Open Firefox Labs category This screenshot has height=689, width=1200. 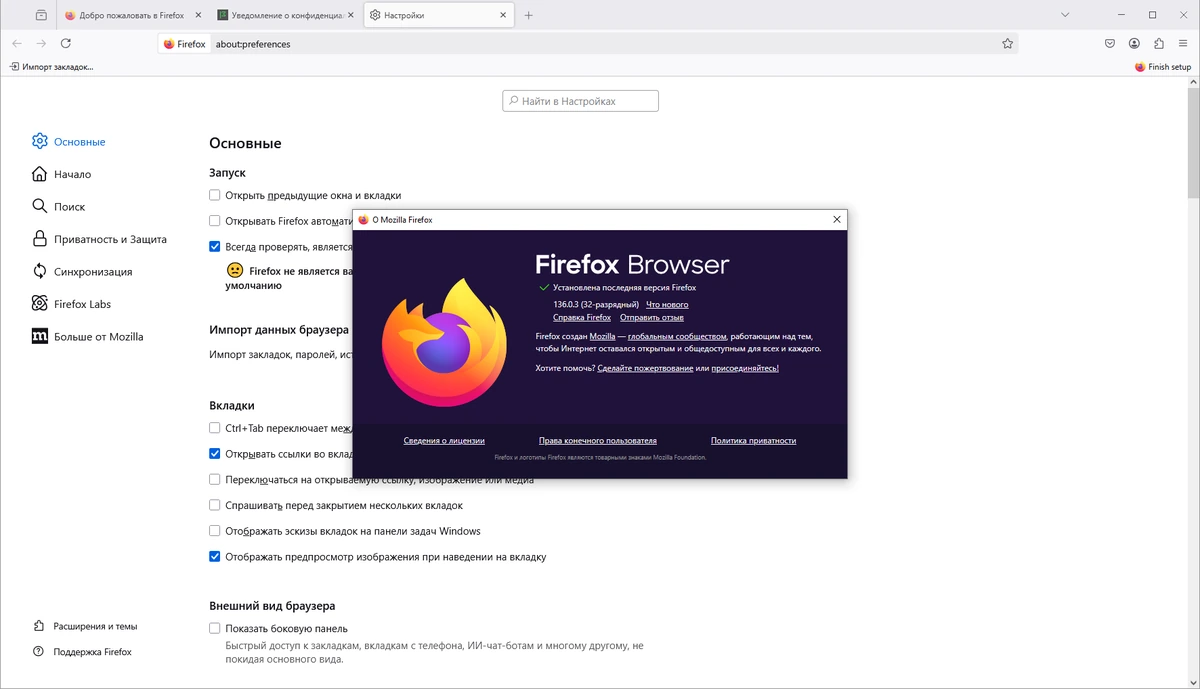[x=72, y=304]
